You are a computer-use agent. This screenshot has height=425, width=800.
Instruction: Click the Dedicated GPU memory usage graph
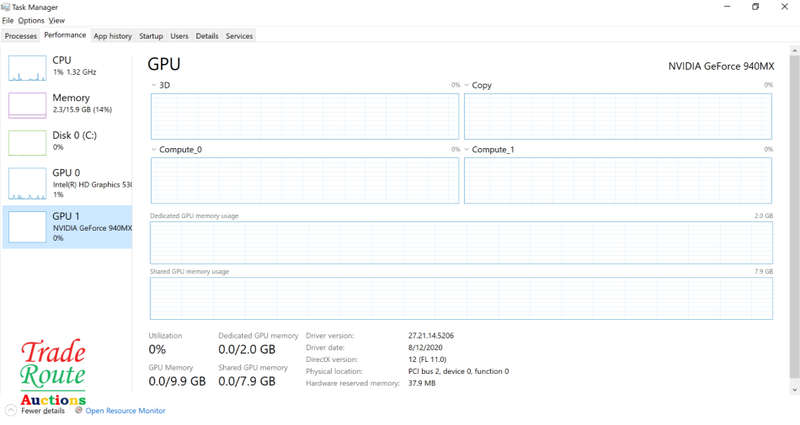(461, 242)
